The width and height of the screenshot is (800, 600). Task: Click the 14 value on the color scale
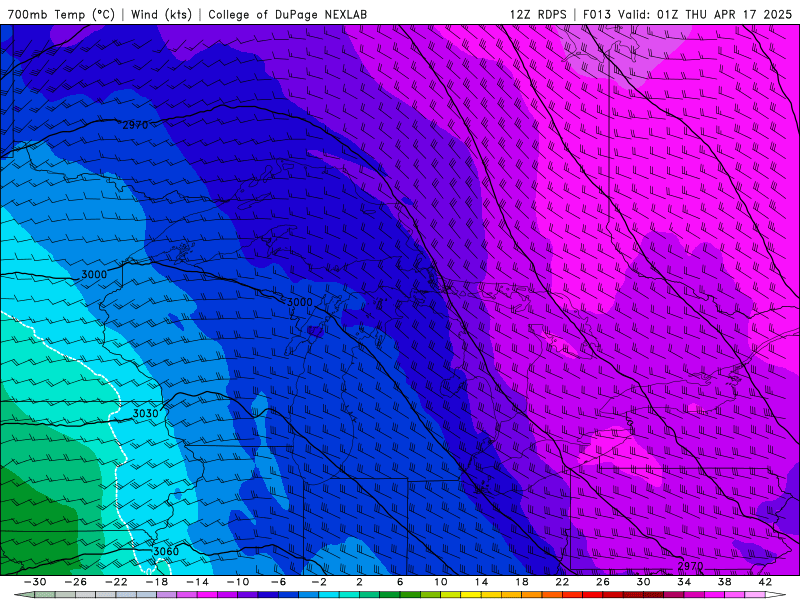pyautogui.click(x=481, y=582)
